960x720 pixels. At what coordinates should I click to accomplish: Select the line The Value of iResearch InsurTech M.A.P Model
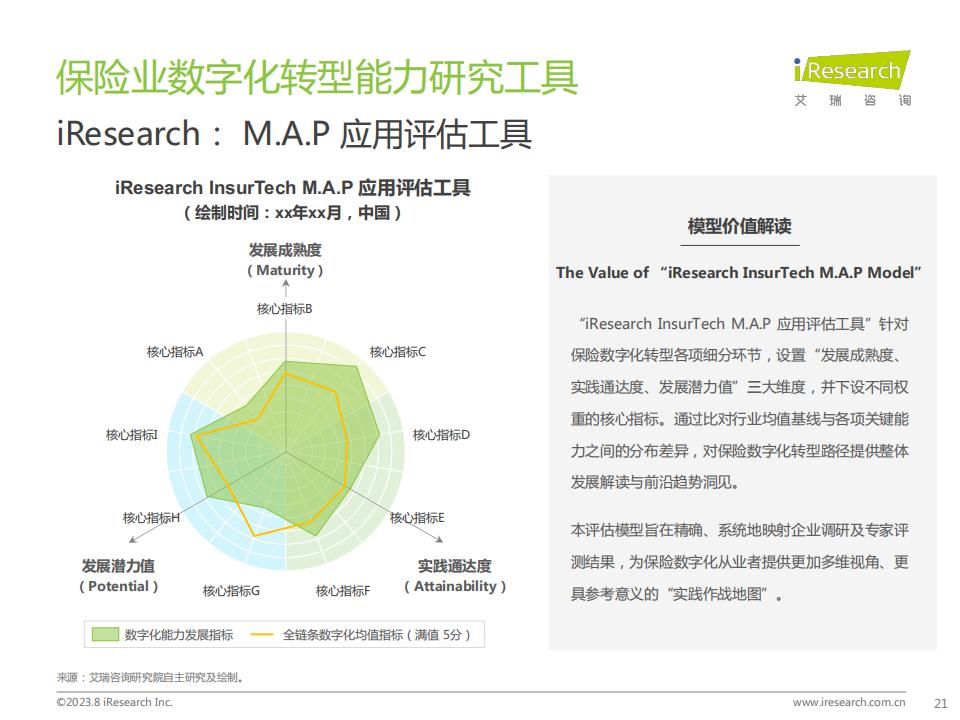point(738,273)
